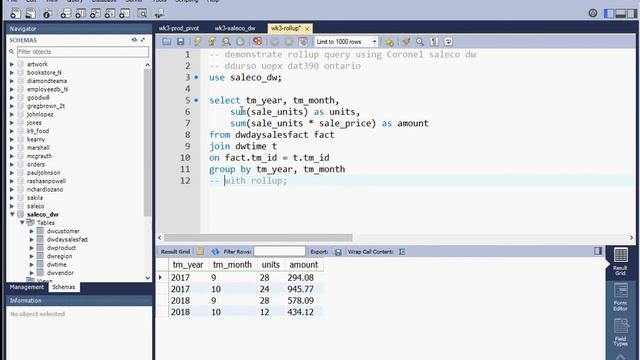Click the Filter objects search field
This screenshot has height=360, width=640.
(83, 52)
